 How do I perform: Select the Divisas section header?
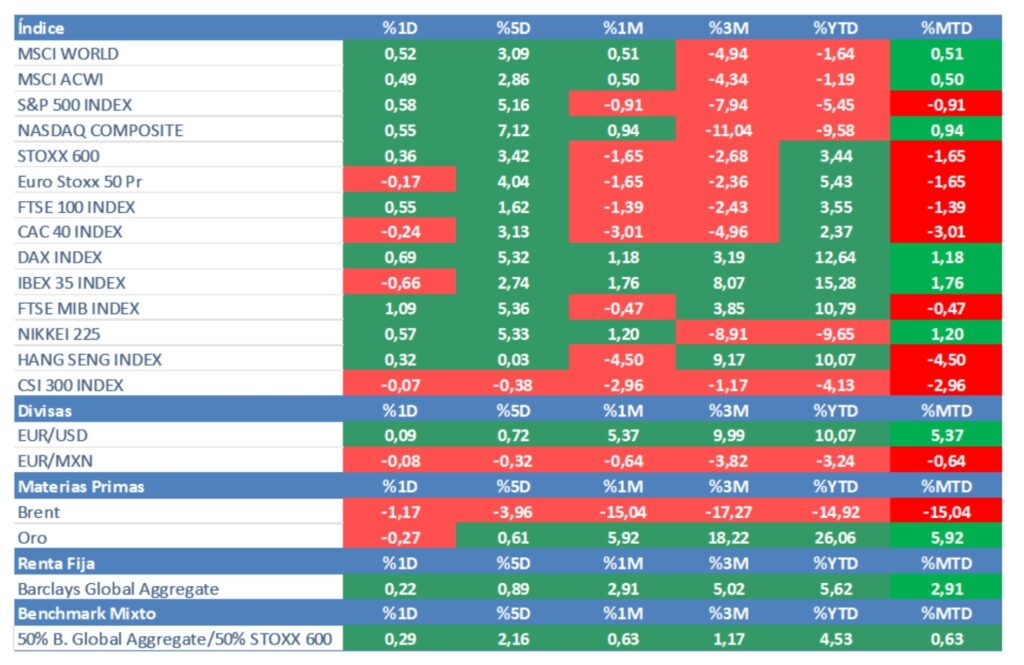[46, 410]
